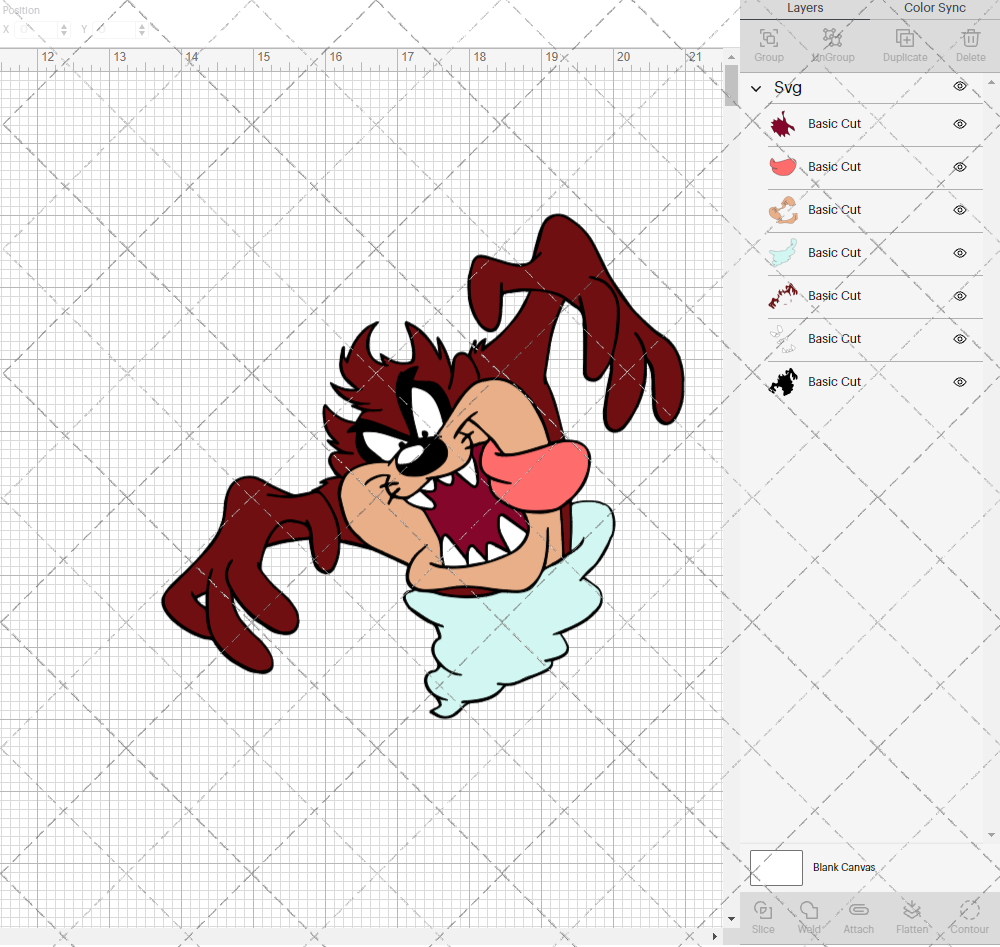The height and width of the screenshot is (947, 1000).
Task: Click Layers panel scrollbar down arrow
Action: pyautogui.click(x=990, y=835)
